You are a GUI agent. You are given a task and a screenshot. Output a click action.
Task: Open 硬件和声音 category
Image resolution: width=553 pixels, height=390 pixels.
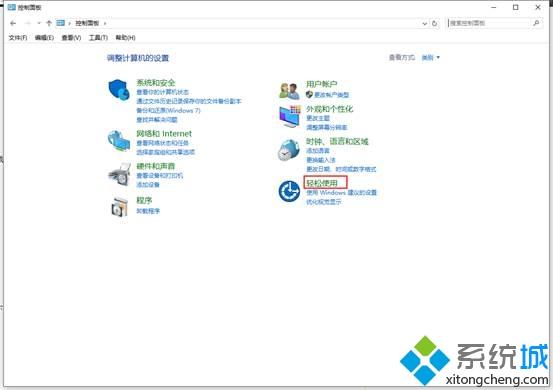pos(156,166)
